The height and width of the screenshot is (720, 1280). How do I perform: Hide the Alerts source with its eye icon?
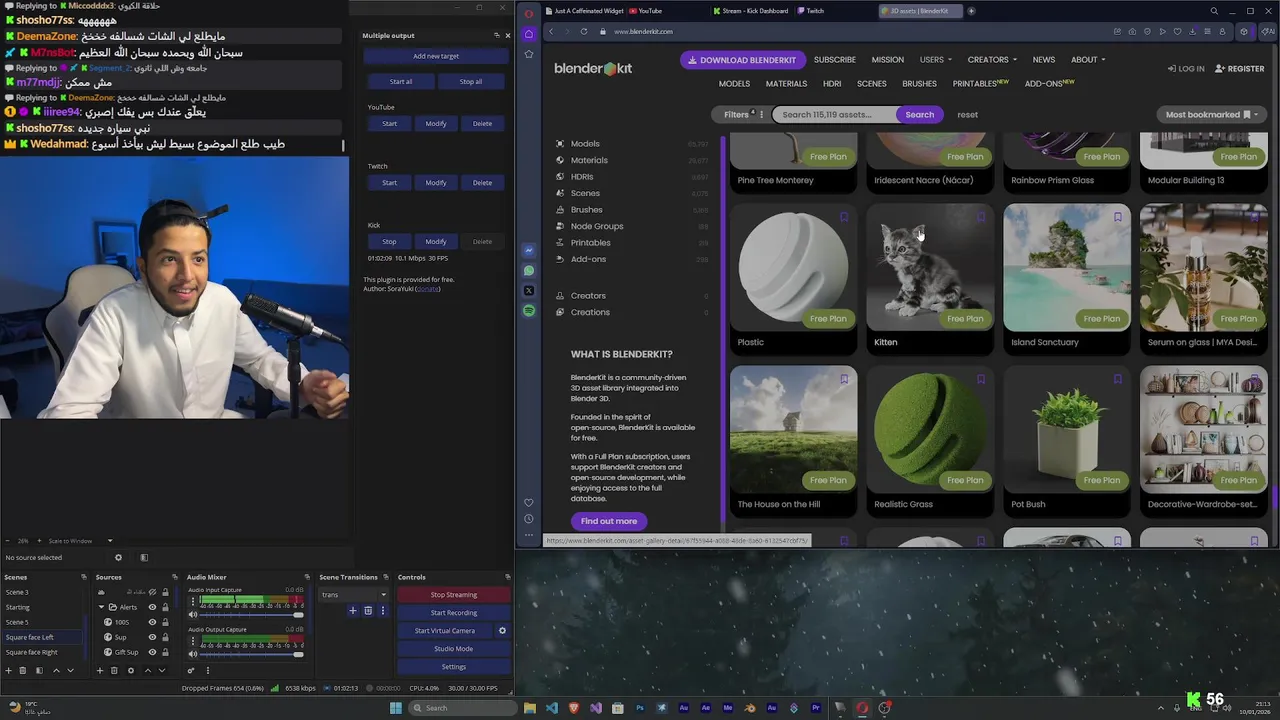click(152, 607)
